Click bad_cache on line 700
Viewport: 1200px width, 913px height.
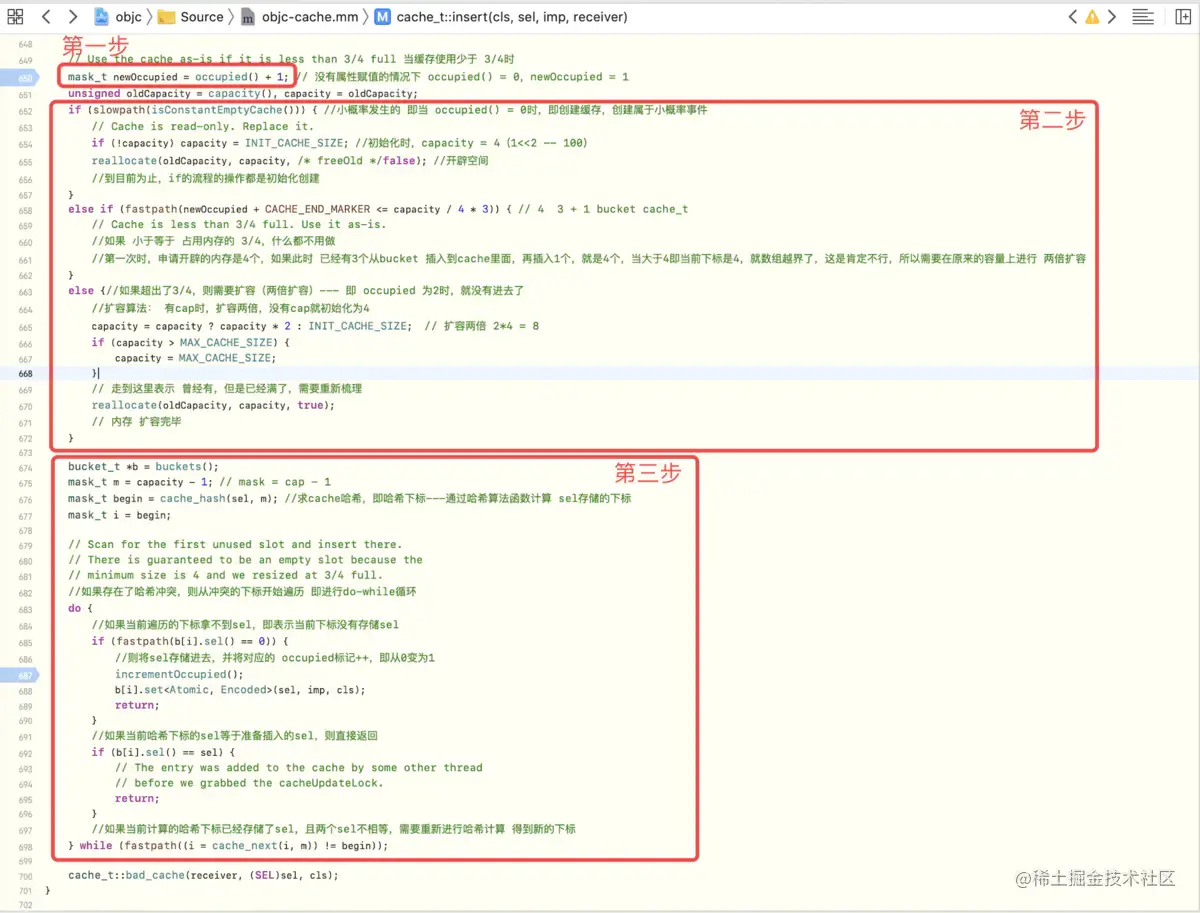pos(156,876)
